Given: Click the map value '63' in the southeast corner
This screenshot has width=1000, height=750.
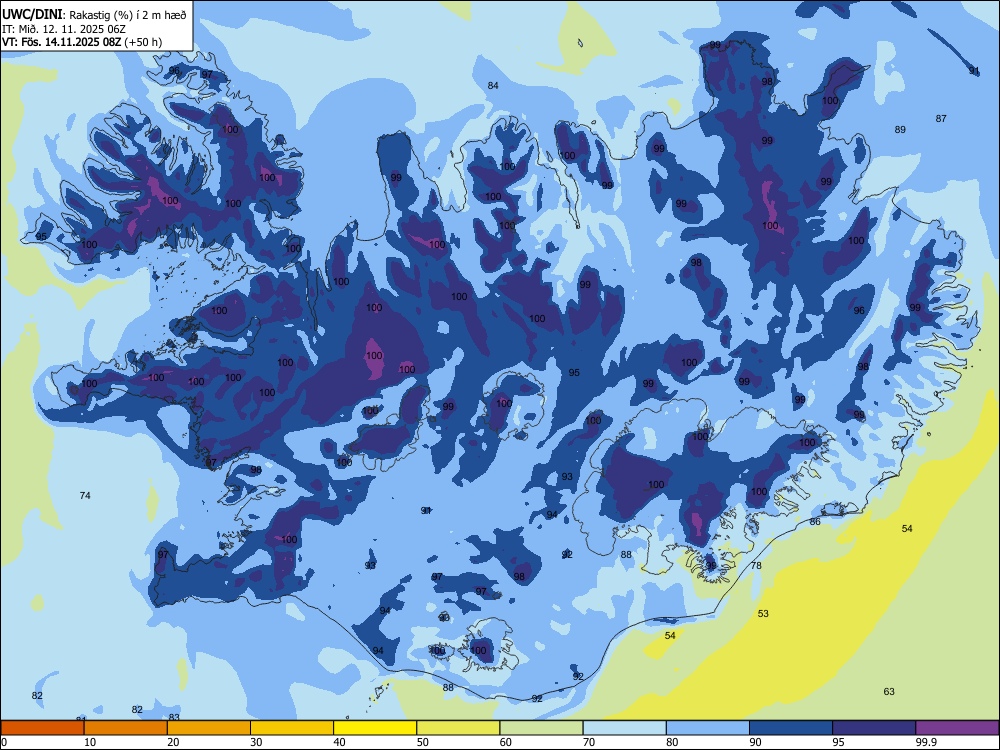Looking at the screenshot, I should pyautogui.click(x=889, y=691).
